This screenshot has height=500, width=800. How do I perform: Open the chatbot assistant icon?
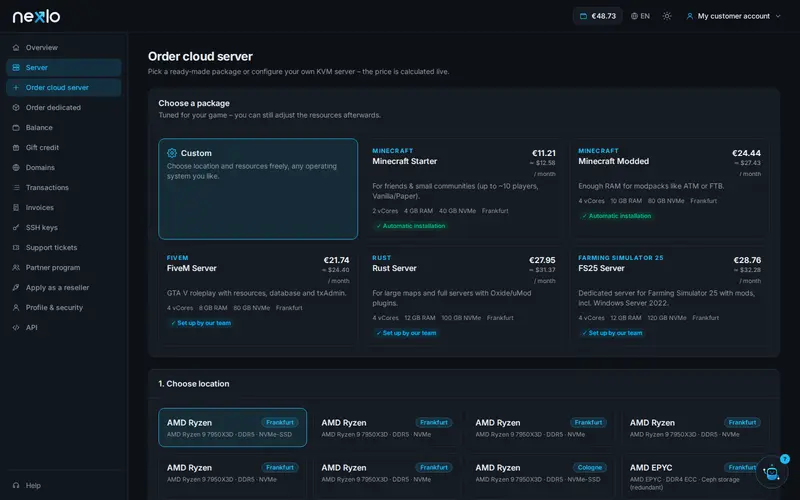[x=771, y=472]
